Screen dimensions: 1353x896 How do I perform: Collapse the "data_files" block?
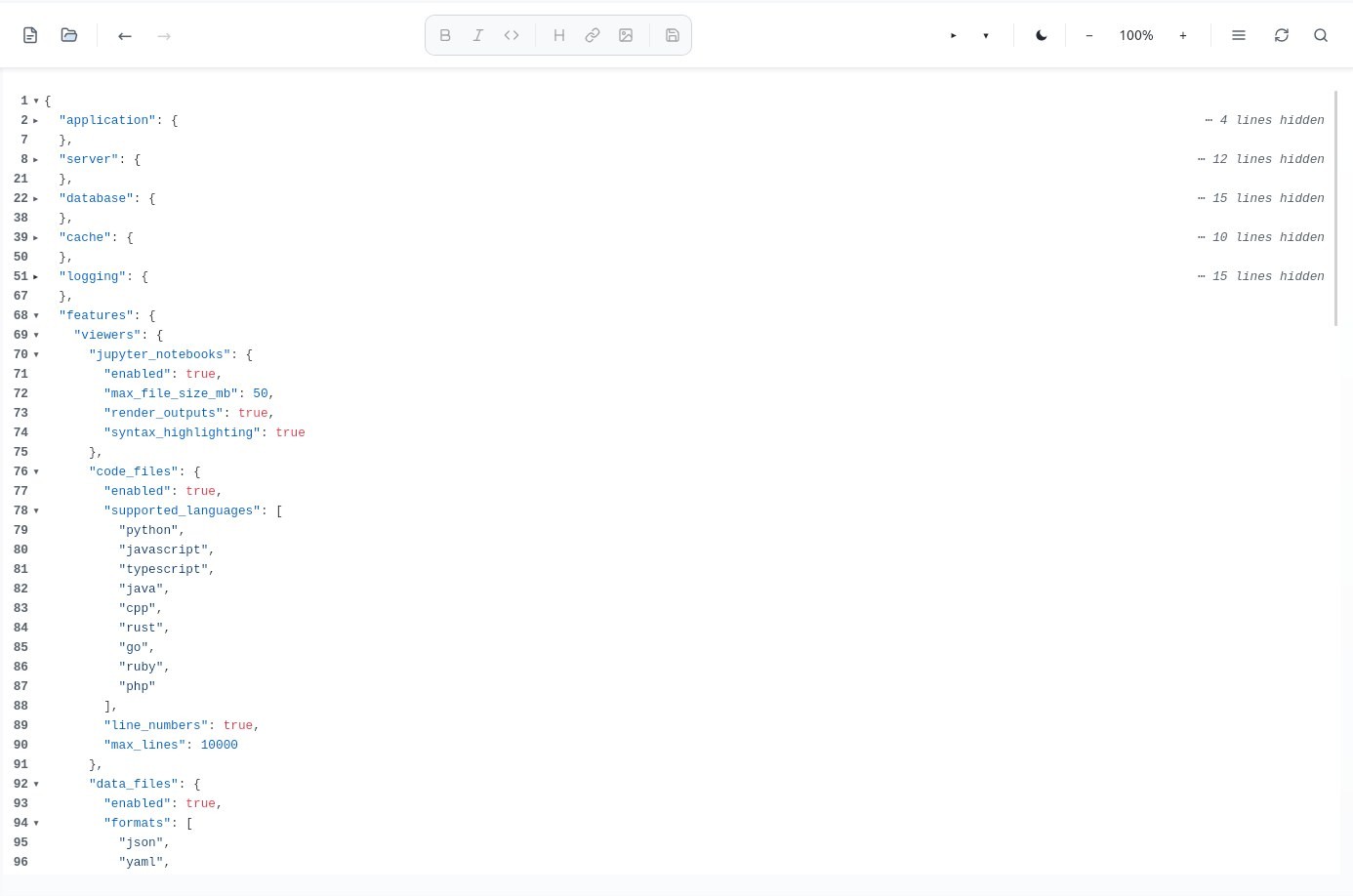36,784
